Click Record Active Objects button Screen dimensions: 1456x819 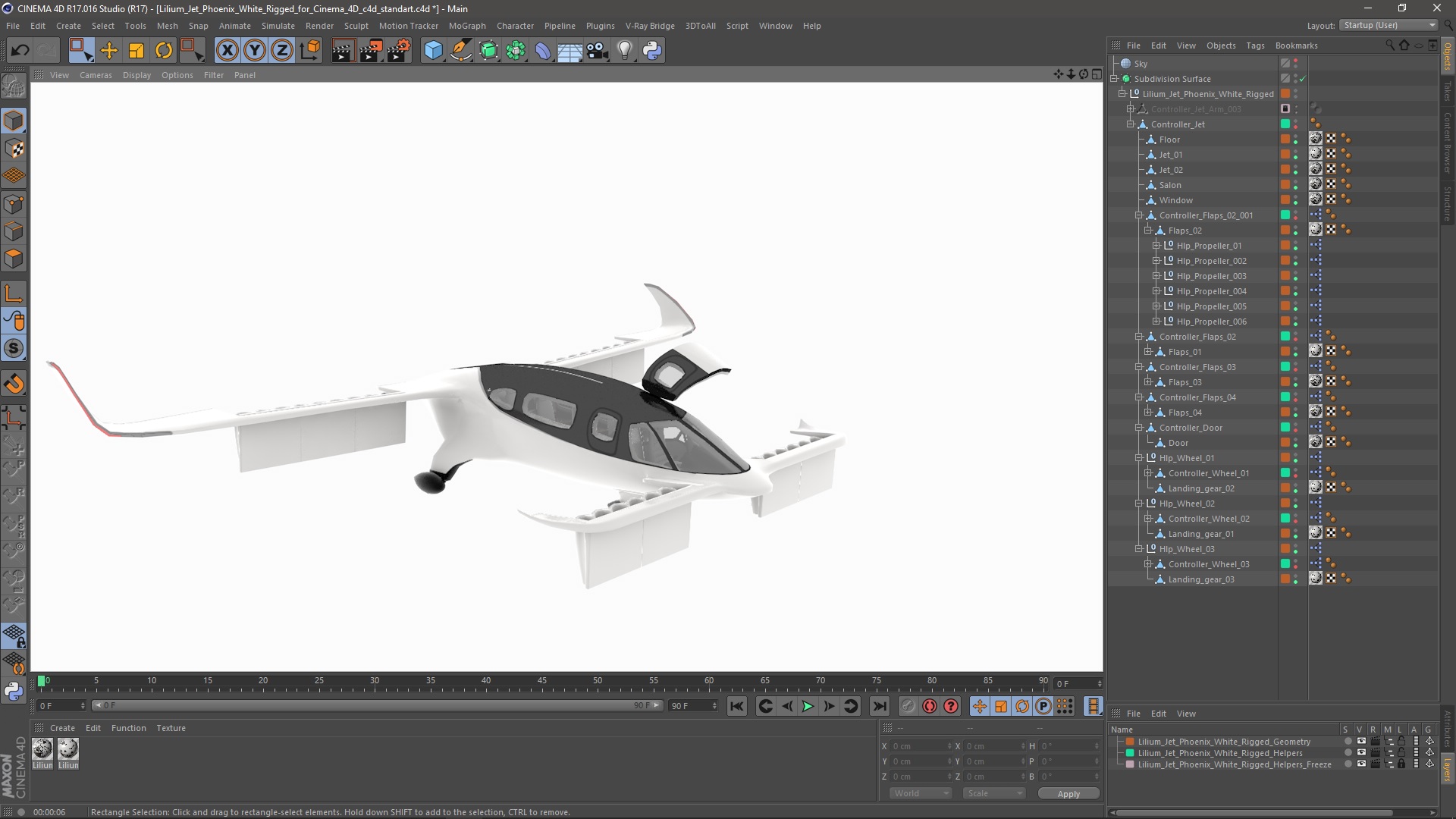pos(908,706)
